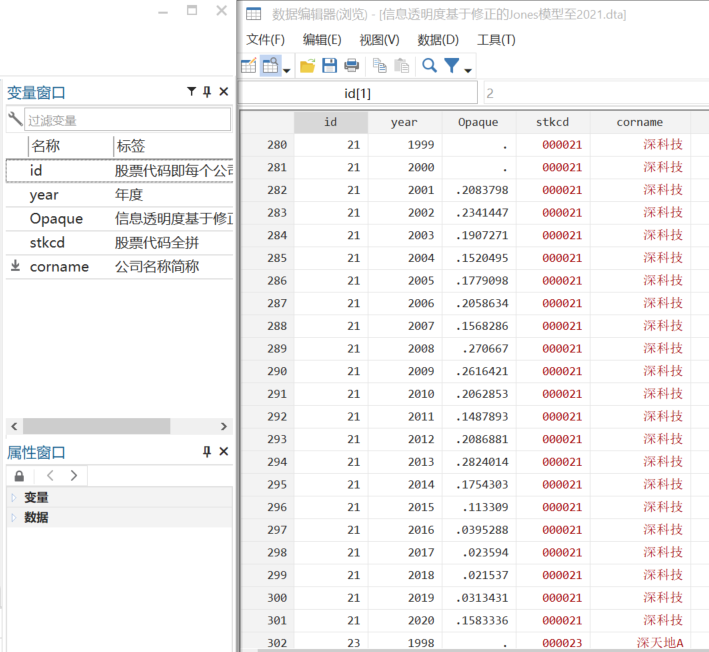
Task: Click the funnel icon in 变量窗口 header
Action: (191, 92)
